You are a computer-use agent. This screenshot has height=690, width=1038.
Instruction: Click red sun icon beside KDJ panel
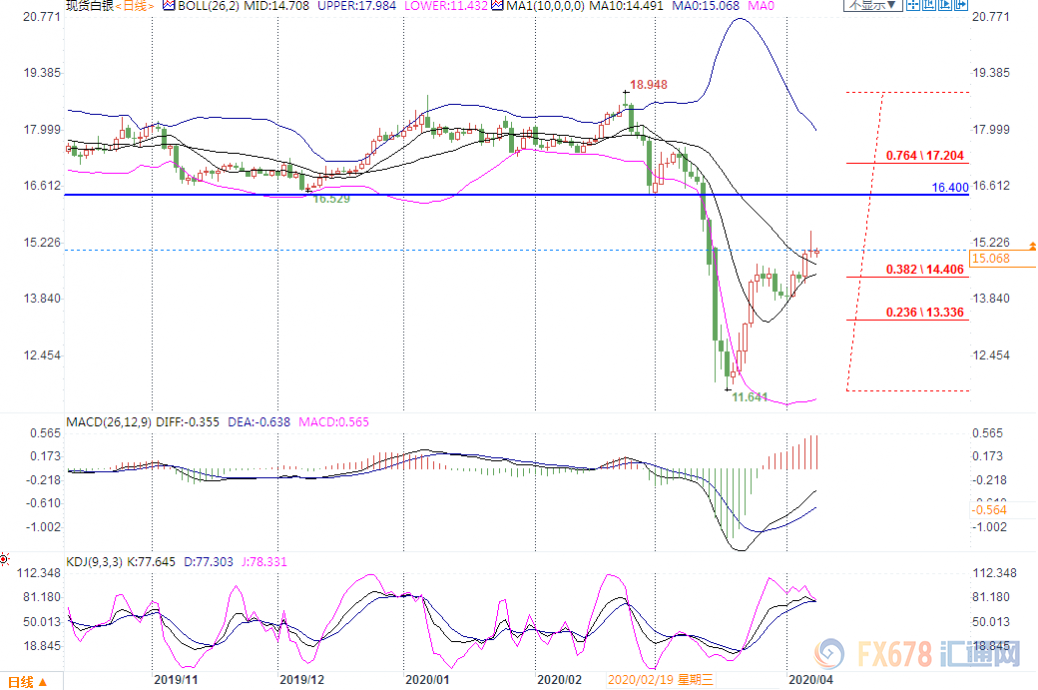point(5,559)
